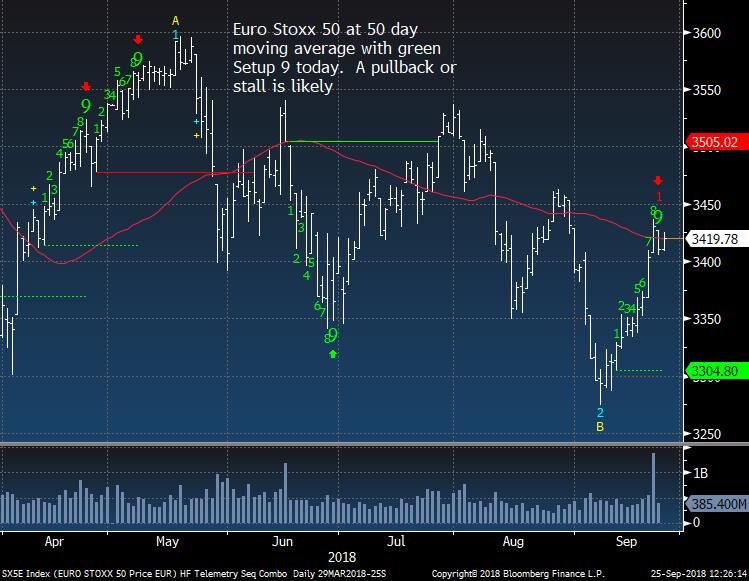Click the green 3304.80 price label

point(714,372)
